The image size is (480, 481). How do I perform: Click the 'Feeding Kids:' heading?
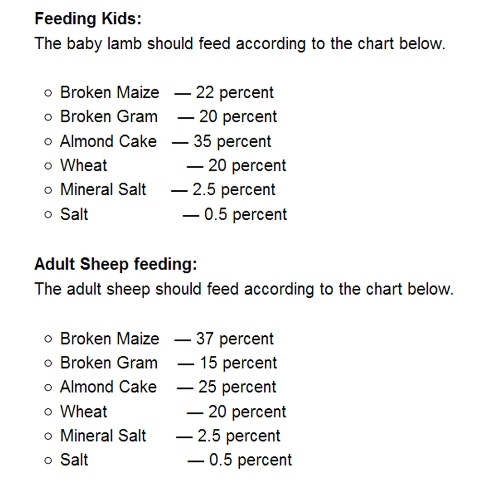click(x=88, y=19)
